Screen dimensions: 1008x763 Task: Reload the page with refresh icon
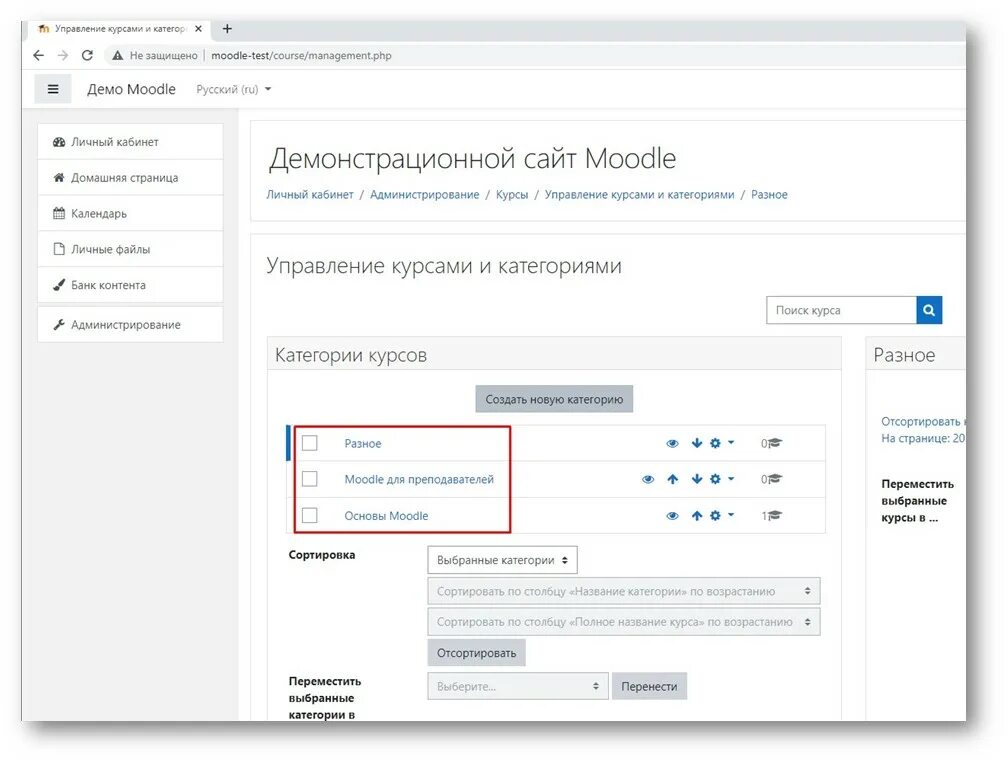point(87,55)
